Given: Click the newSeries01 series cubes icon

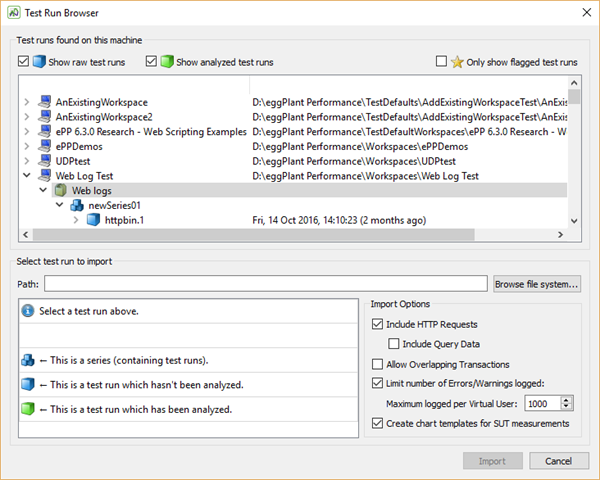Looking at the screenshot, I should (x=77, y=205).
